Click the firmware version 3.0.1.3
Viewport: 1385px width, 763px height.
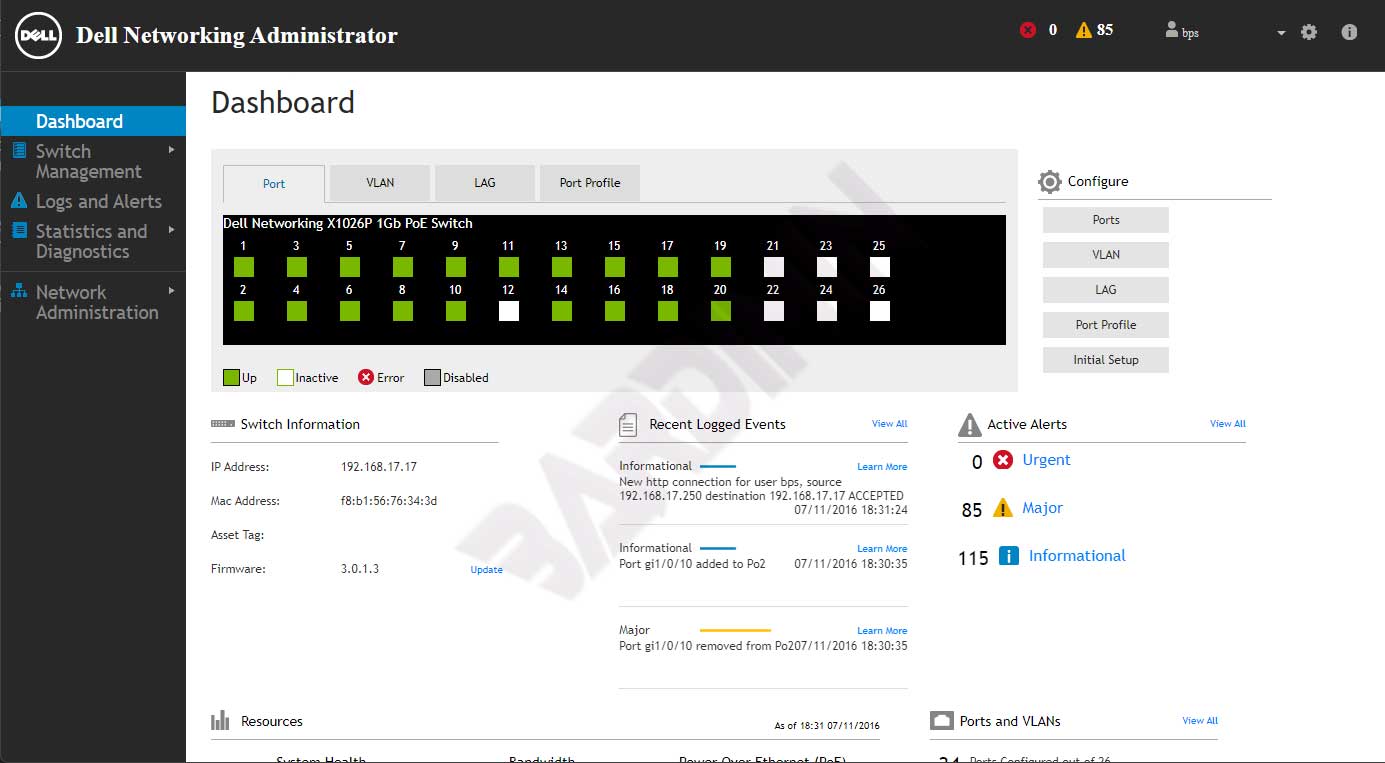[360, 569]
